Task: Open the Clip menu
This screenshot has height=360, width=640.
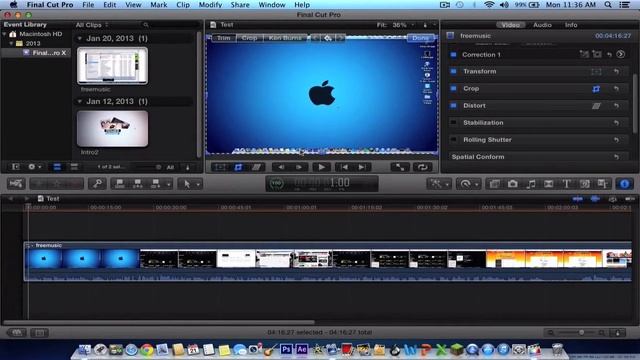Action: click(x=183, y=5)
